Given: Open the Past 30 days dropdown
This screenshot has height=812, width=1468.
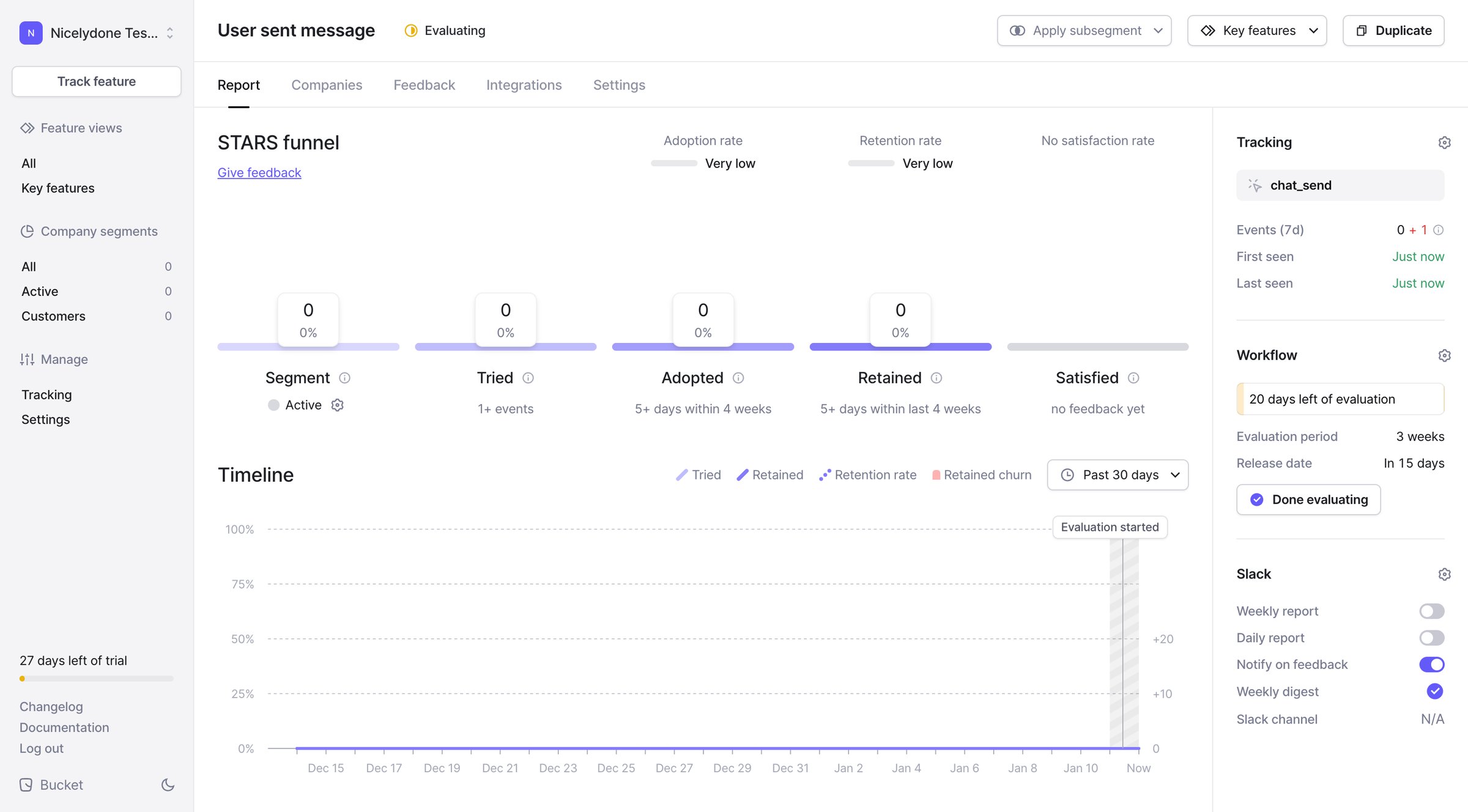Looking at the screenshot, I should [x=1118, y=475].
